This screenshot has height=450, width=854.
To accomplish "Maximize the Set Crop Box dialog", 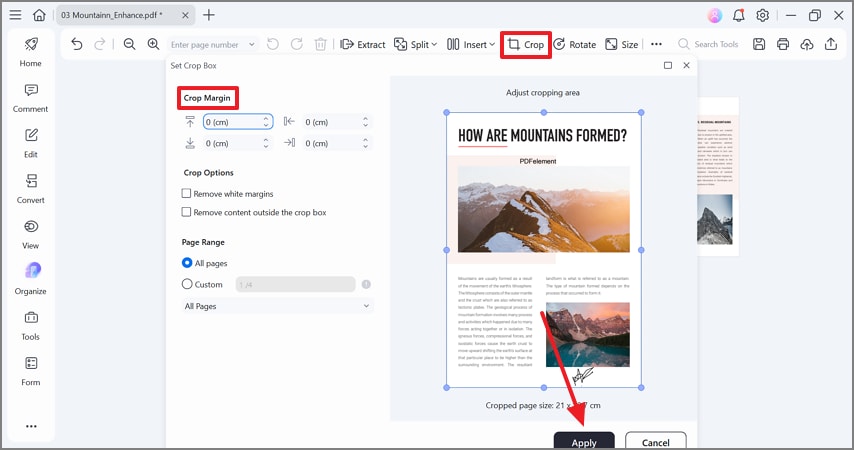I will [668, 65].
